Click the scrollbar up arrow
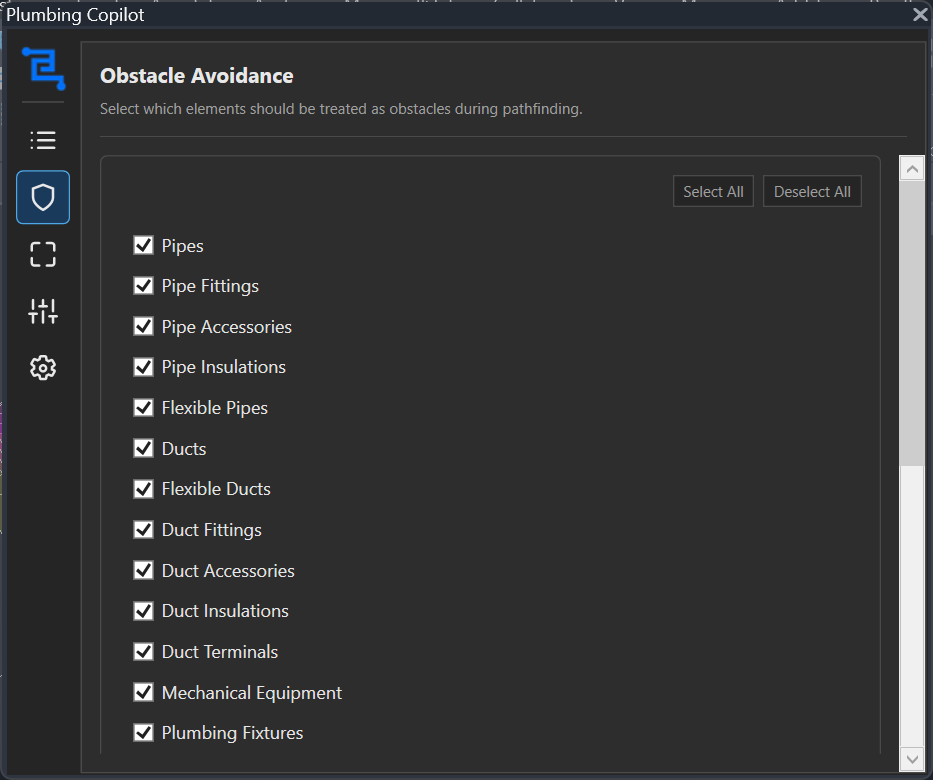The width and height of the screenshot is (933, 780). 912,169
